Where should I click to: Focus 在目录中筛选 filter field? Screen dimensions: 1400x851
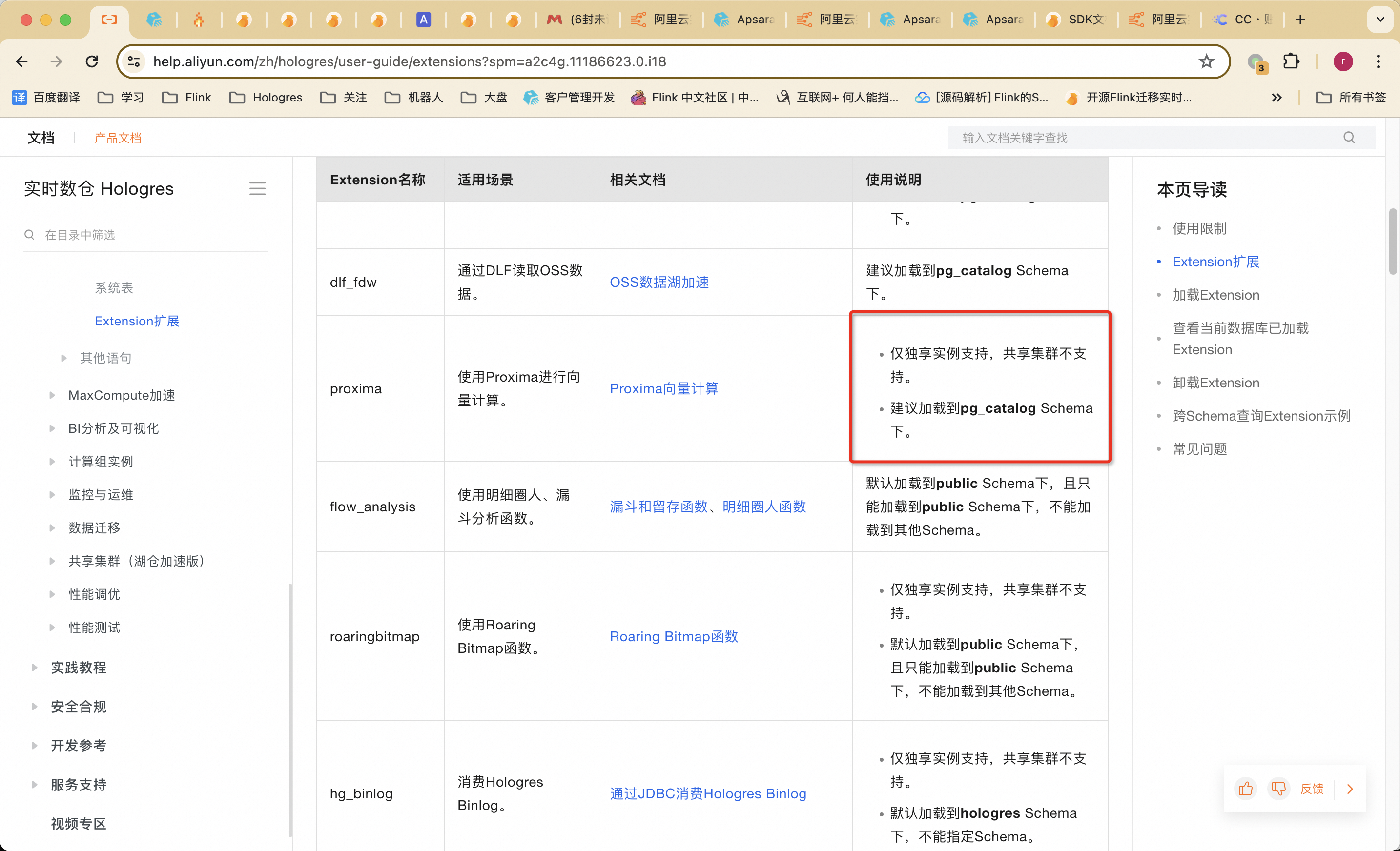tap(145, 235)
